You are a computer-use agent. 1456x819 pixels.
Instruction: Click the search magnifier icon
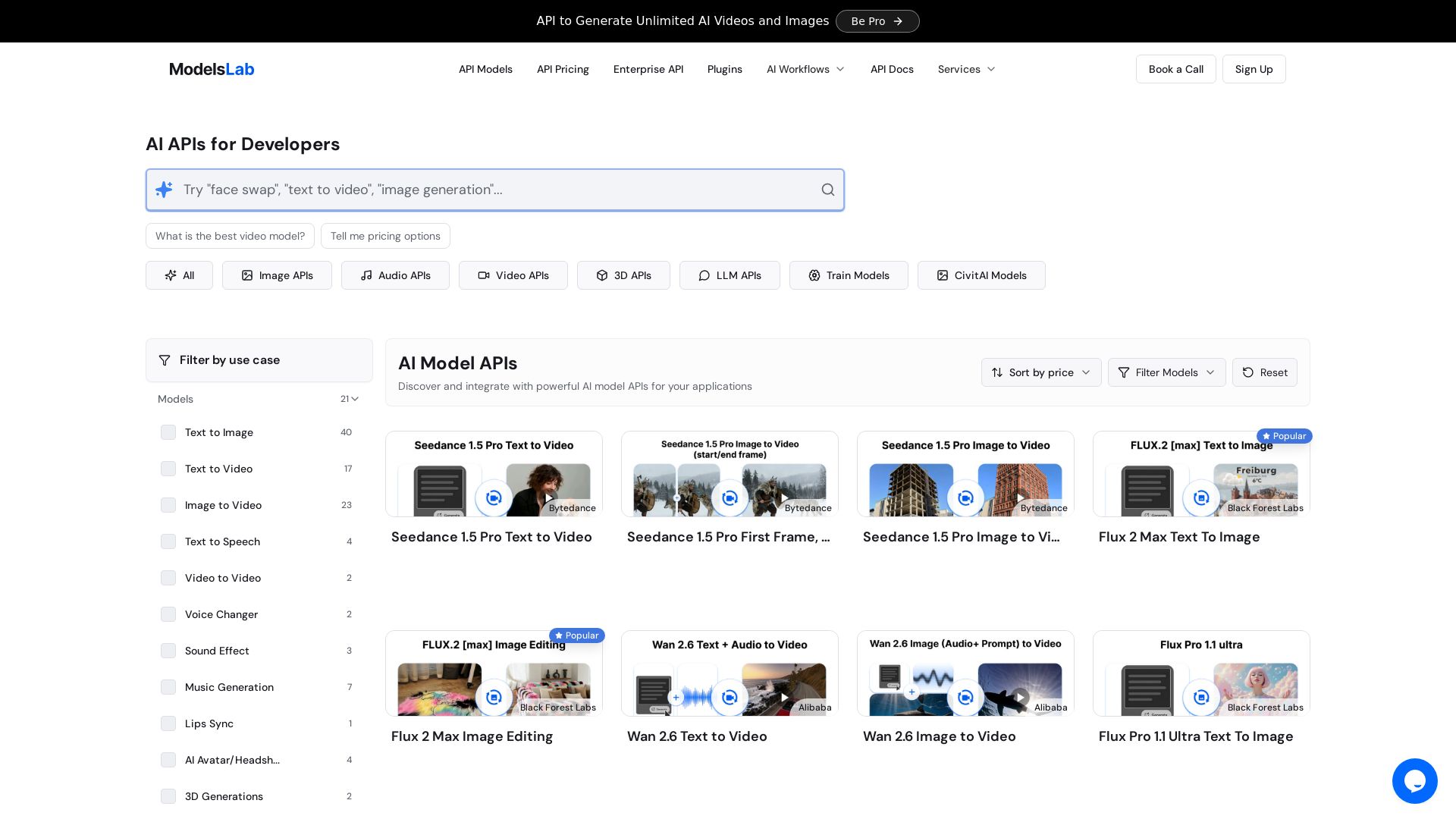(x=827, y=190)
